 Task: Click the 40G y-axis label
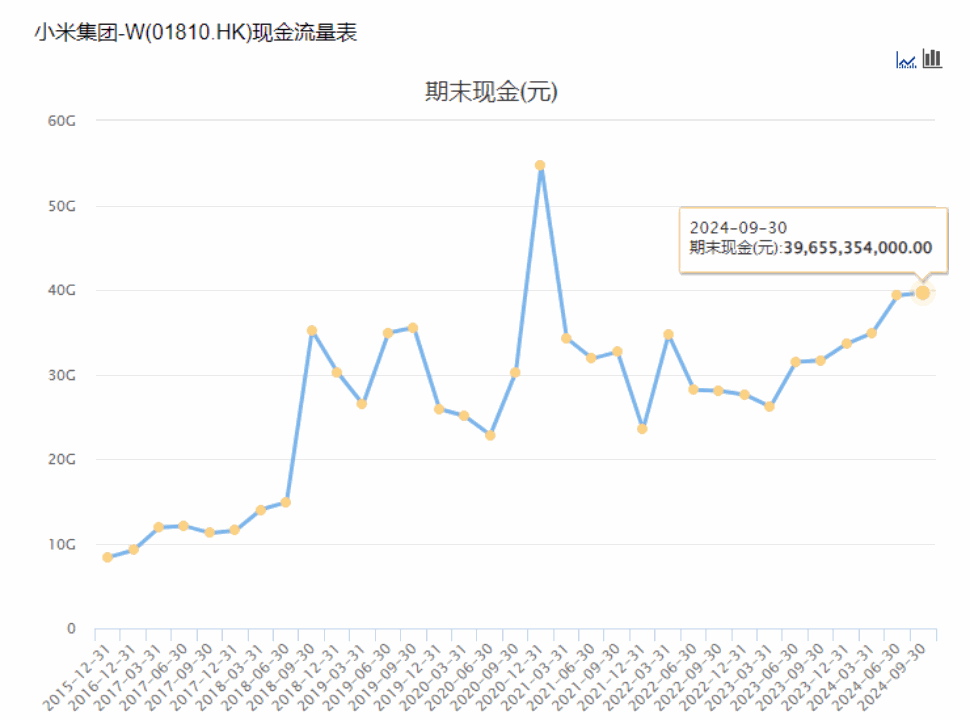[61, 290]
